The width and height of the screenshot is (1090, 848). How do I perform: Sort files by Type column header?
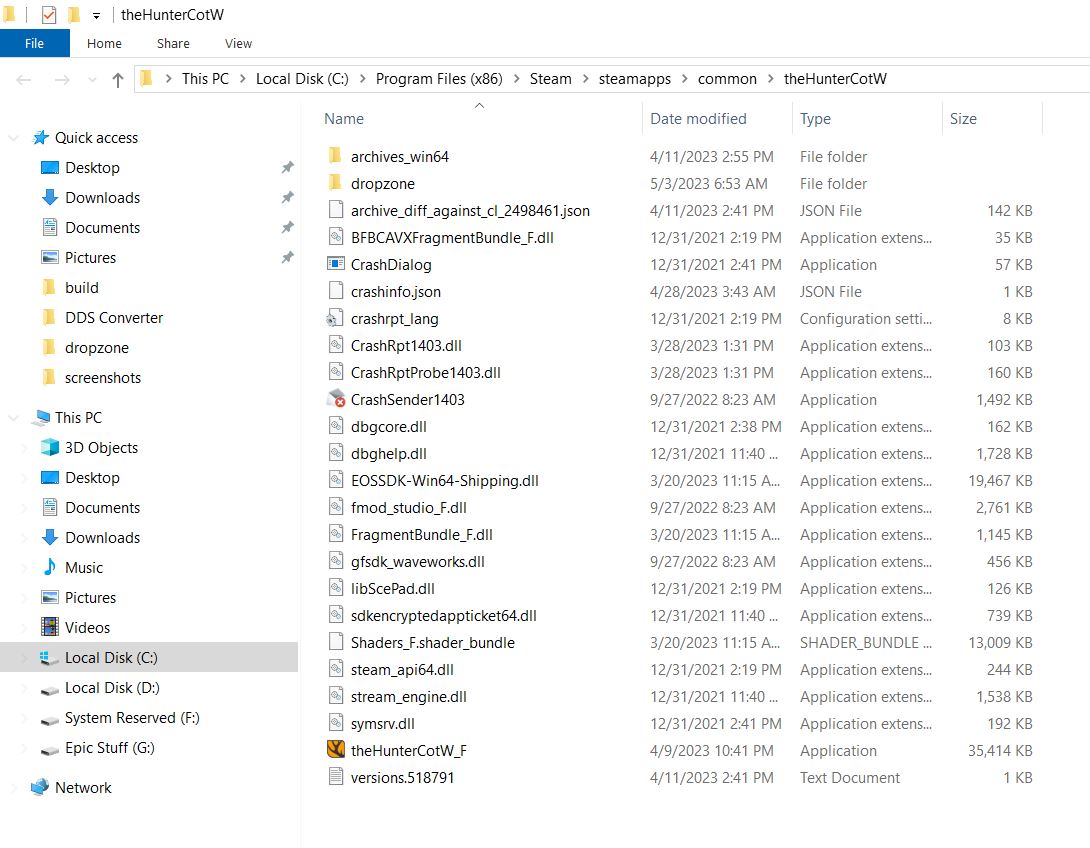(867, 118)
